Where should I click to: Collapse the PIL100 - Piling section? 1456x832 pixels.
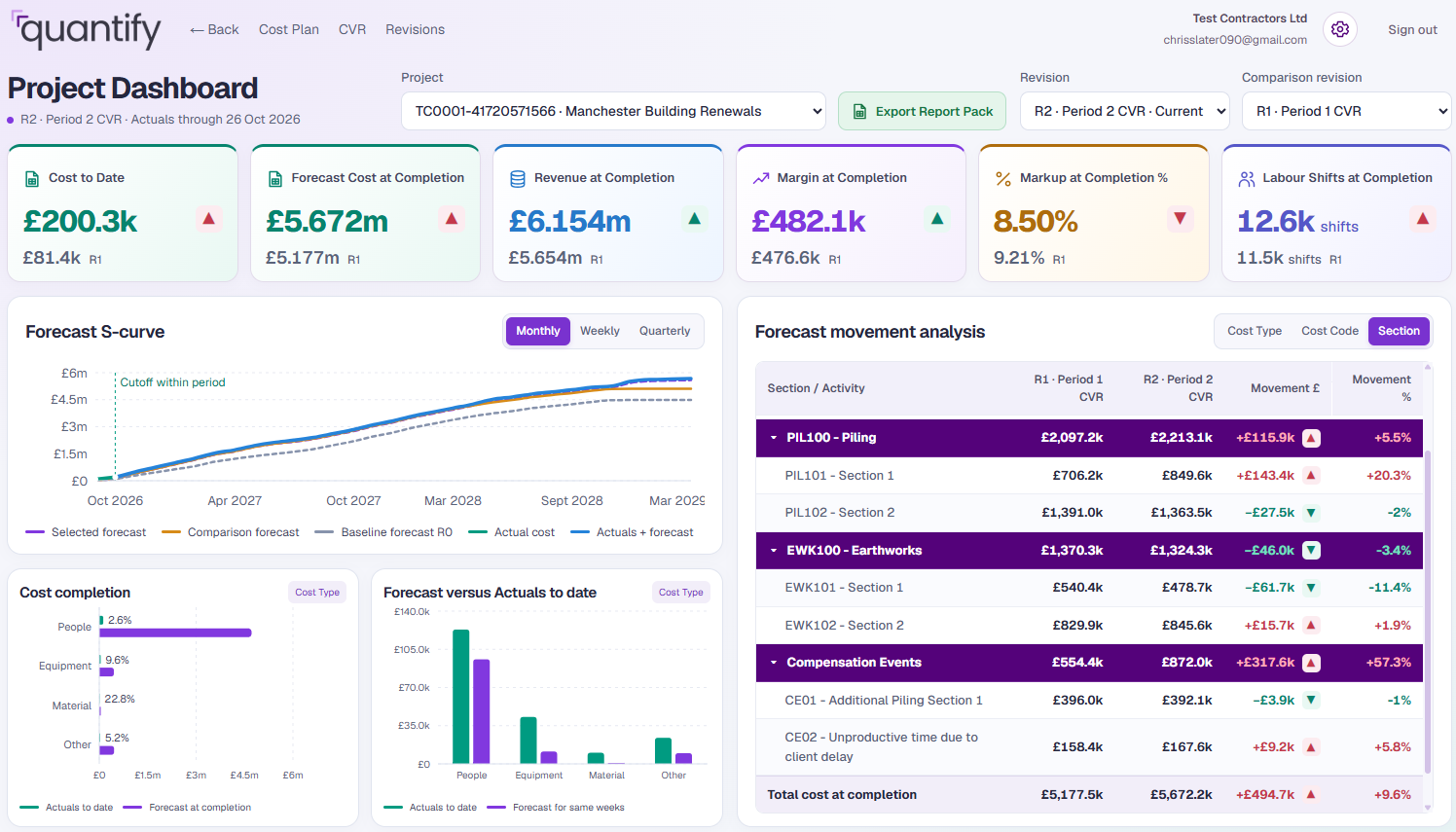point(774,438)
